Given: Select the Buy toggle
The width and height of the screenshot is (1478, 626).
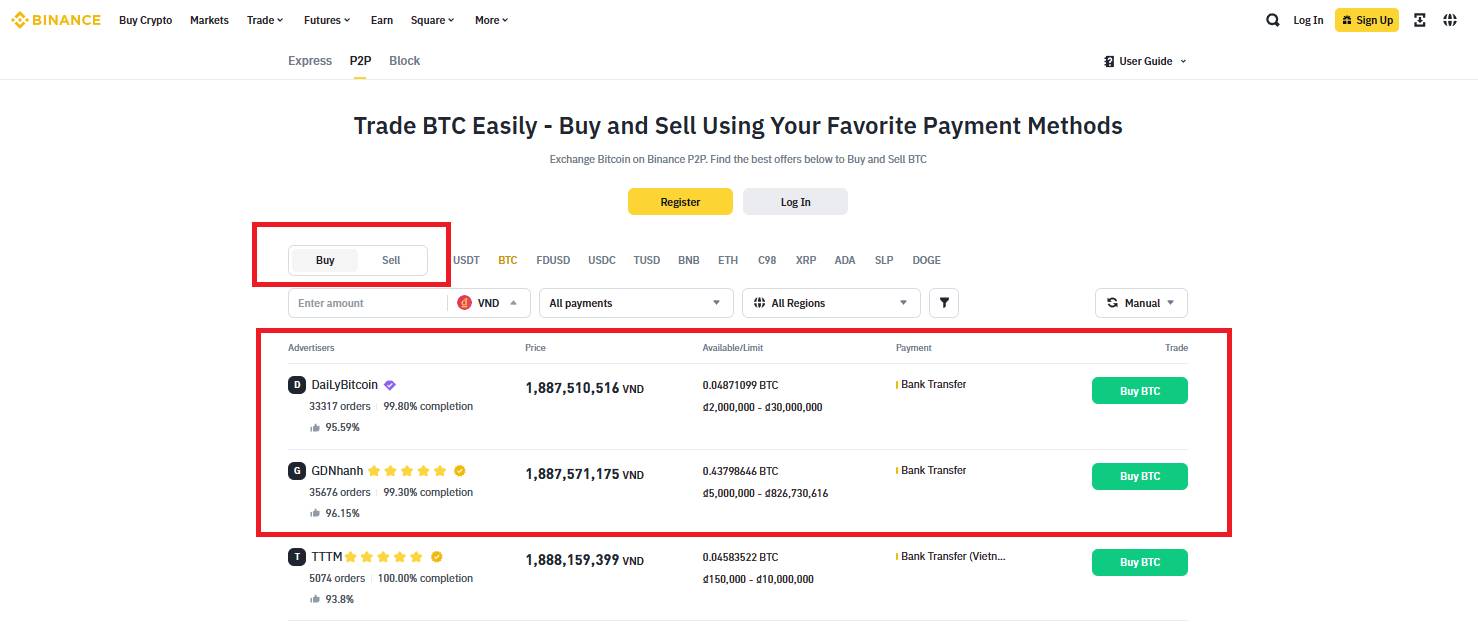Looking at the screenshot, I should click(325, 260).
